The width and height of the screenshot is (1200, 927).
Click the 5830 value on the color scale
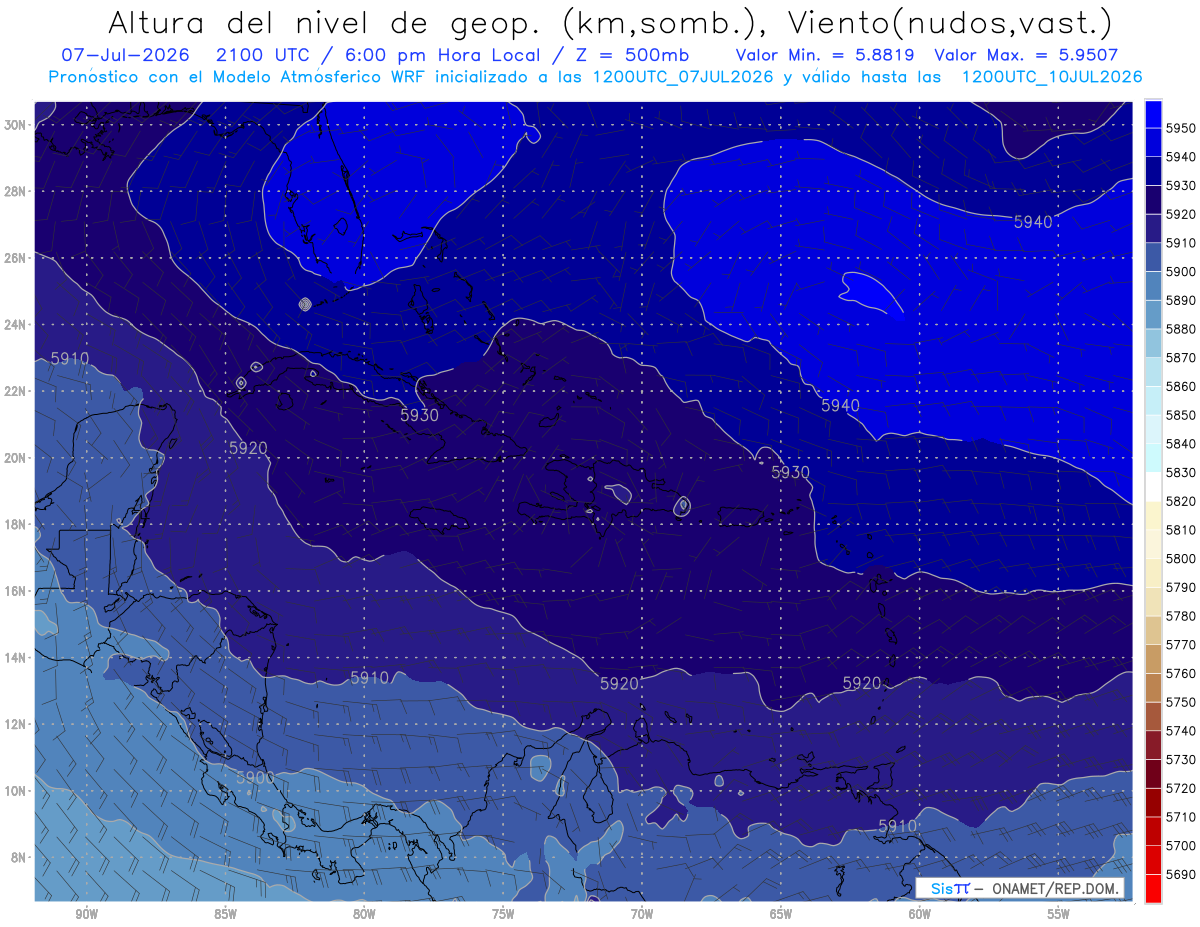pos(1181,472)
